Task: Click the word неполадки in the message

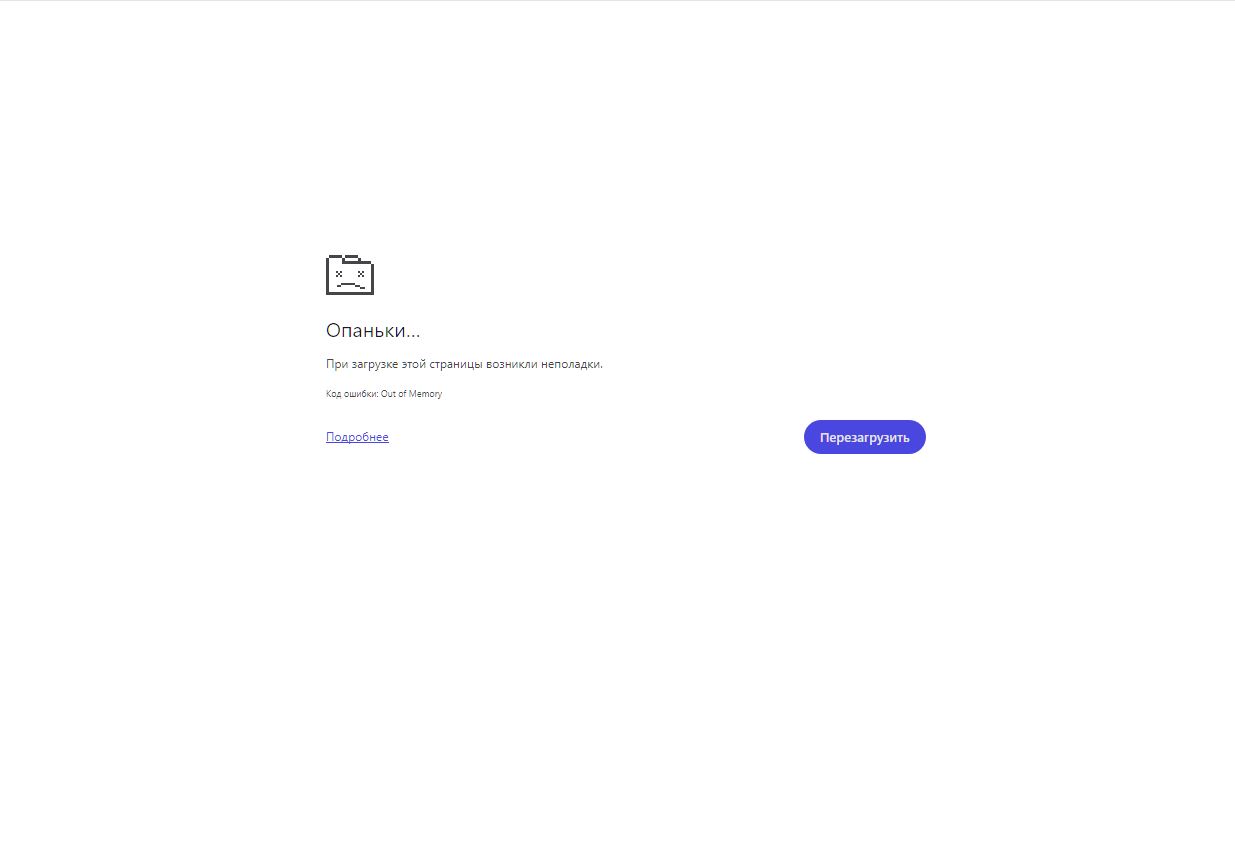Action: pos(571,364)
